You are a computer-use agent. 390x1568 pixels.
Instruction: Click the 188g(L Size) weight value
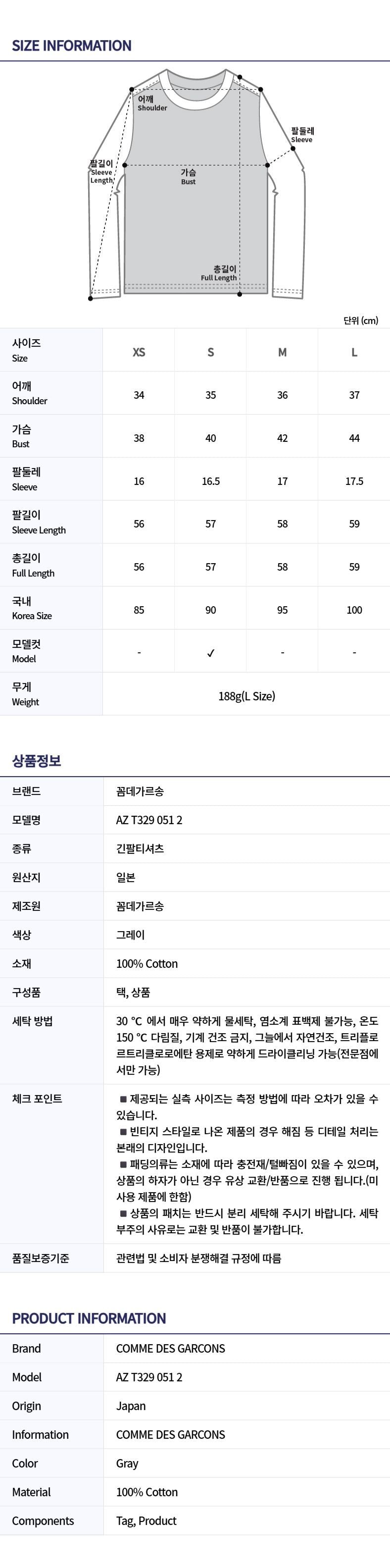[x=246, y=696]
